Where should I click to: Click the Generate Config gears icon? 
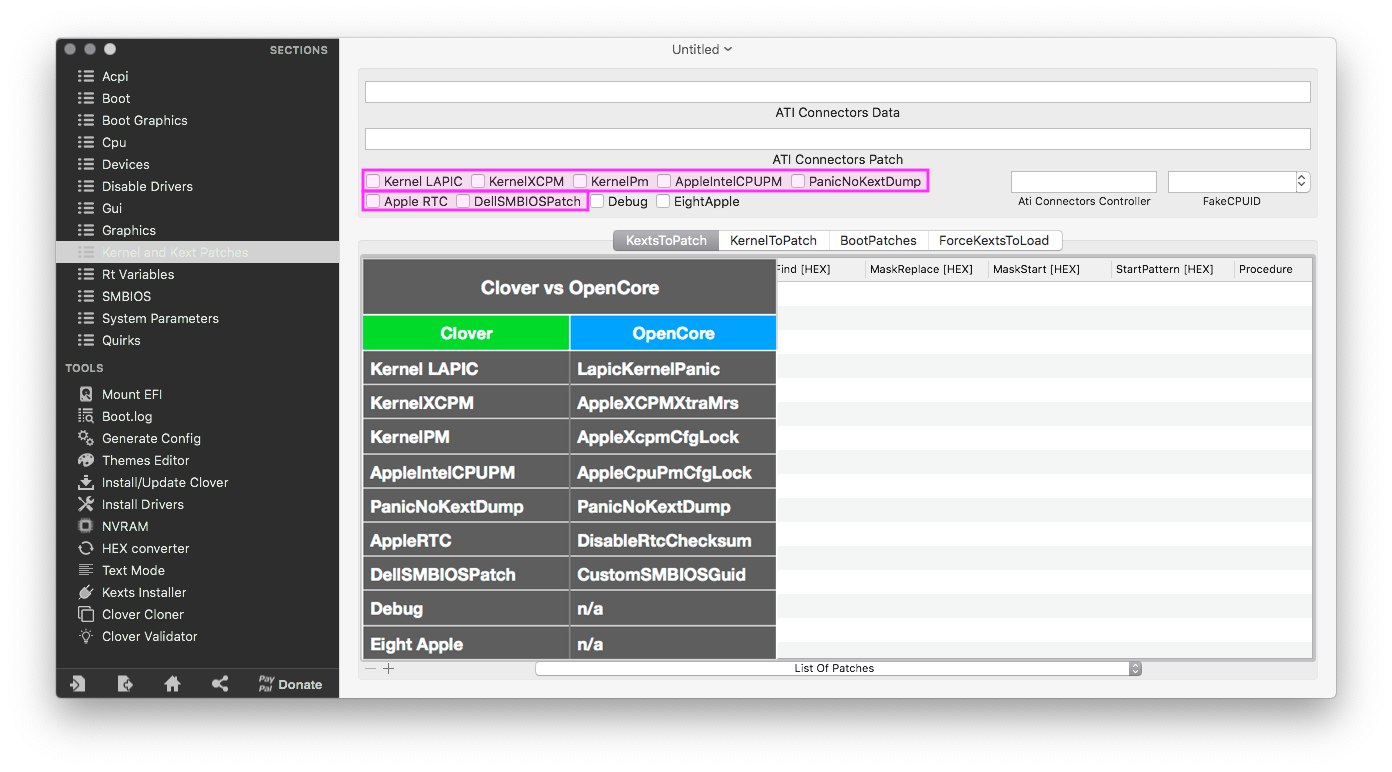(86, 438)
